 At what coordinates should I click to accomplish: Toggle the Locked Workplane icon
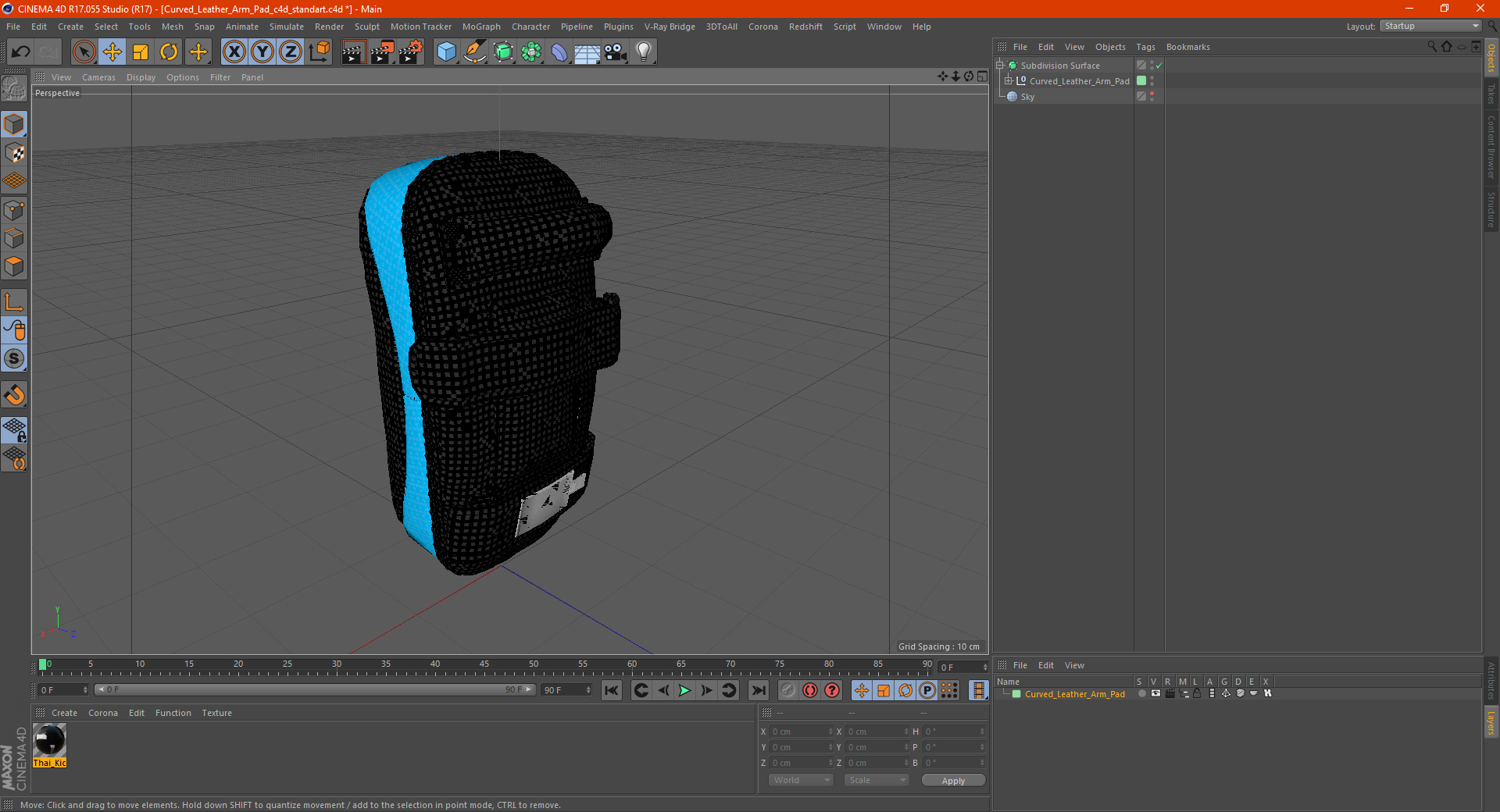tap(14, 429)
